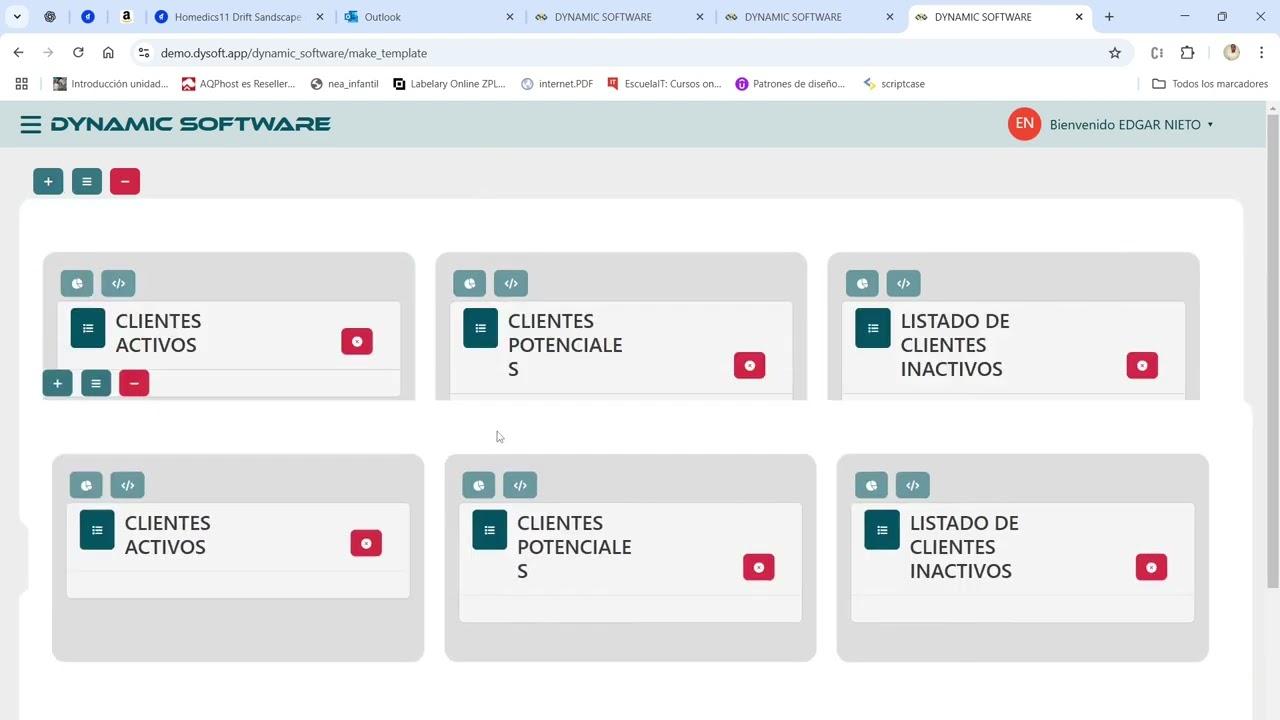Click the code icon on lower CLIENTES POTENCIALES card
Screen dimensions: 1280x720
pyautogui.click(x=520, y=485)
